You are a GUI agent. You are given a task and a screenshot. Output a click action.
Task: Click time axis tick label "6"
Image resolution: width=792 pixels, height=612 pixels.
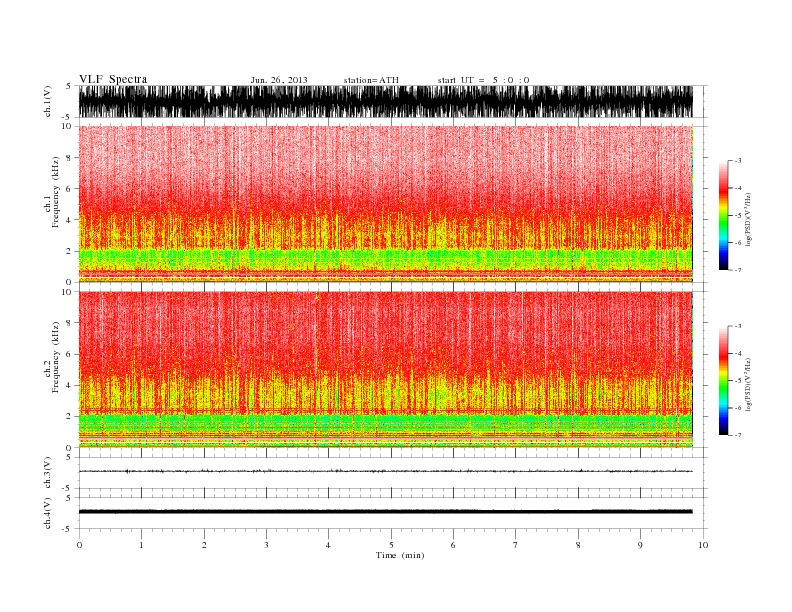(453, 545)
